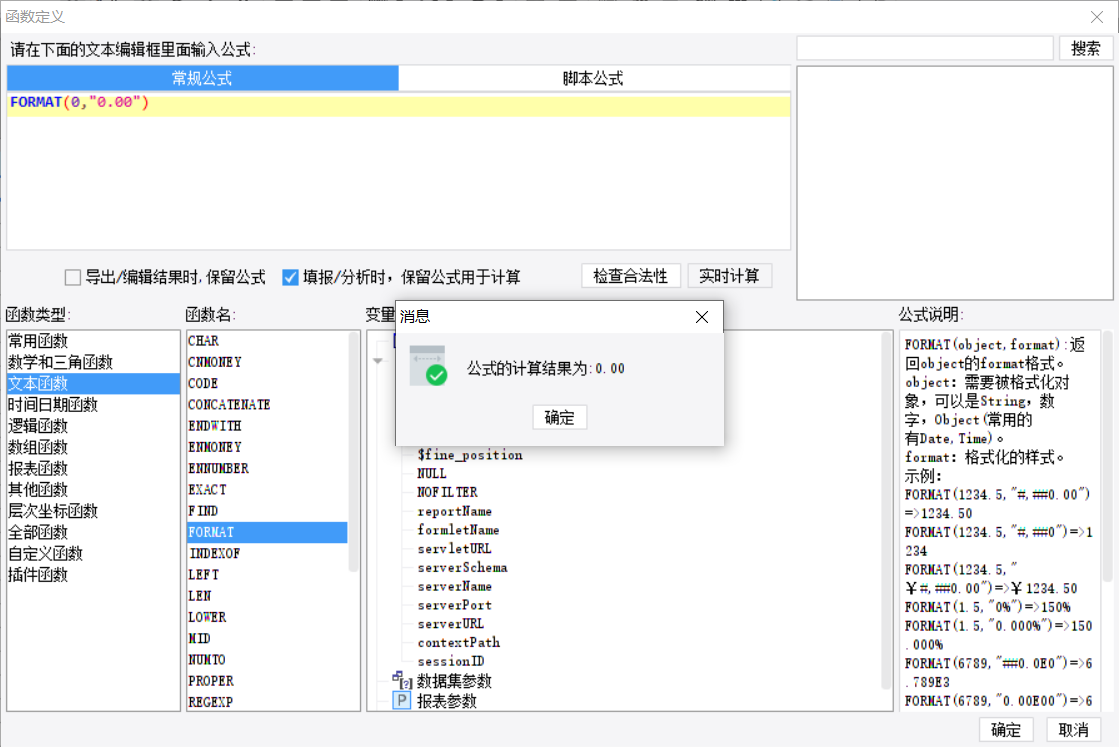Click the 报表参数 P icon
The width and height of the screenshot is (1119, 747).
402,701
